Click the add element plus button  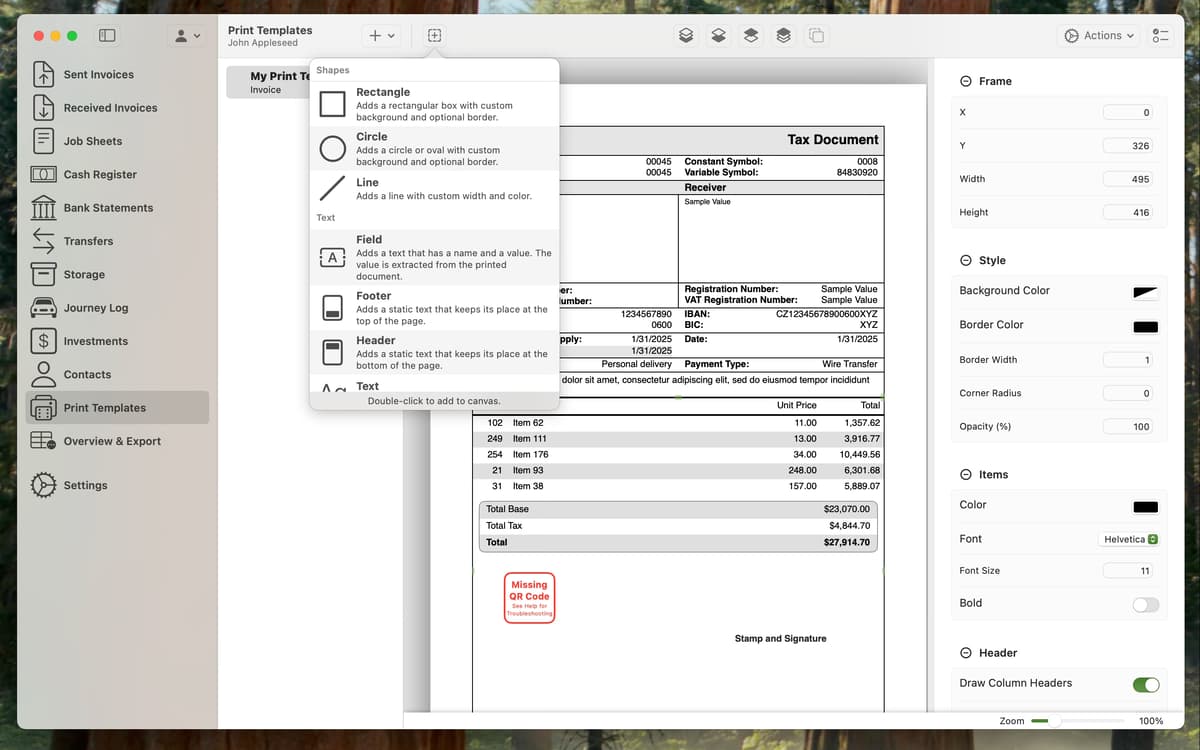[381, 36]
